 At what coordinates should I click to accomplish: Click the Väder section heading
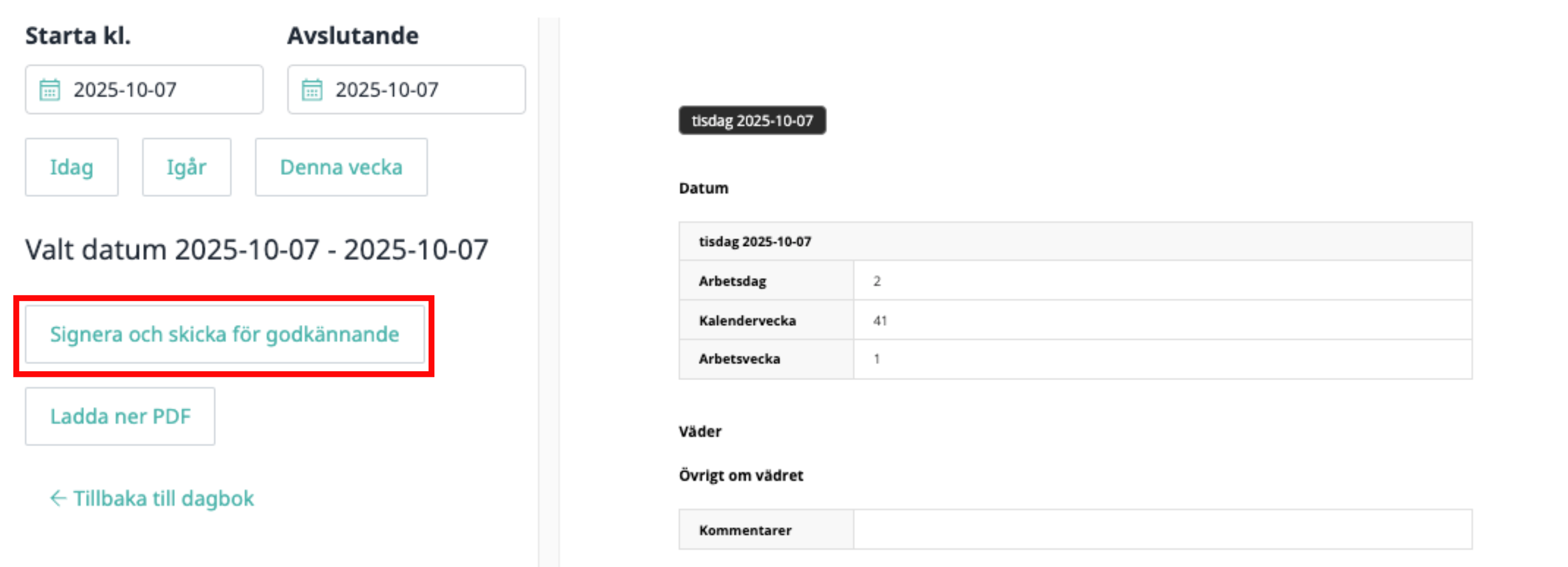(x=700, y=432)
